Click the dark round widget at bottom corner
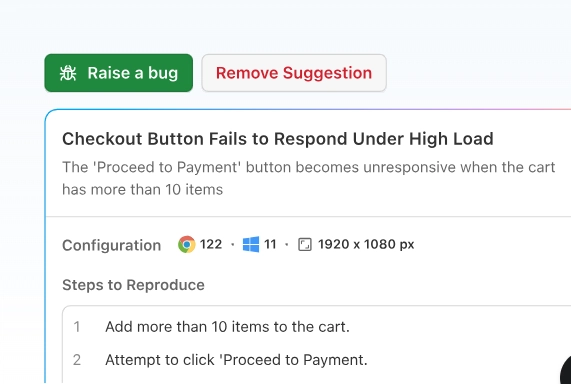Screen dimensions: 571x384 [566, 371]
